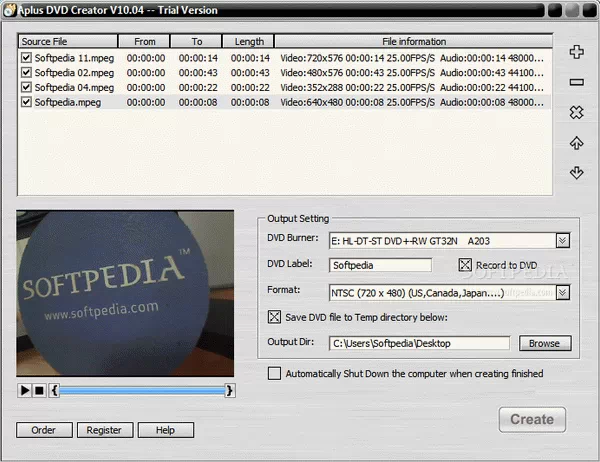The height and width of the screenshot is (462, 600).
Task: Click the To column header
Action: [x=196, y=41]
